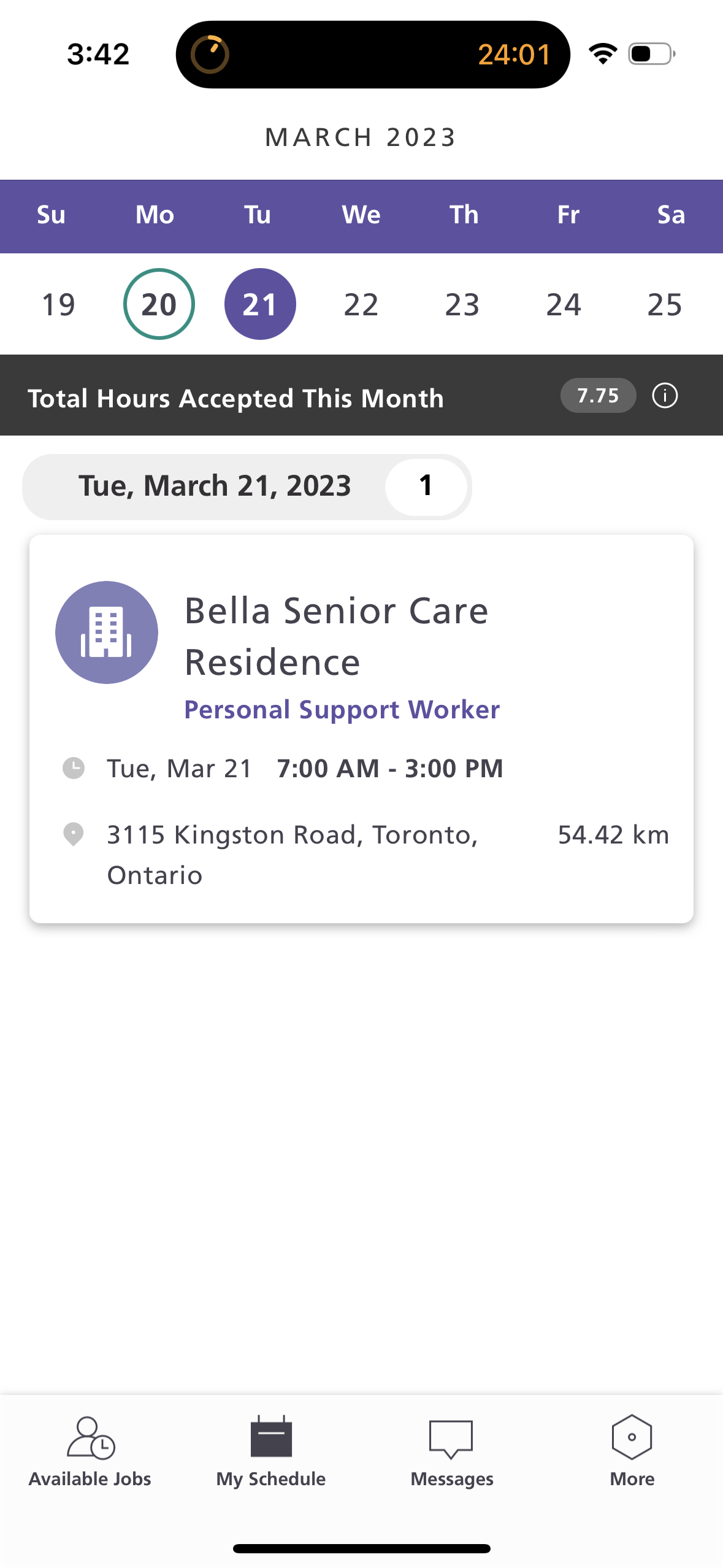Tap the Personal Support Worker link
The image size is (723, 1568).
coord(342,710)
